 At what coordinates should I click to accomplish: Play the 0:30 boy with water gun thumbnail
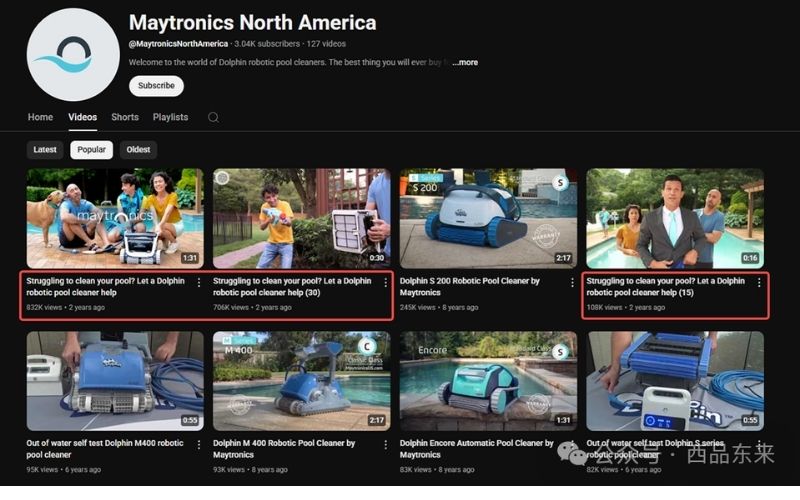point(302,218)
